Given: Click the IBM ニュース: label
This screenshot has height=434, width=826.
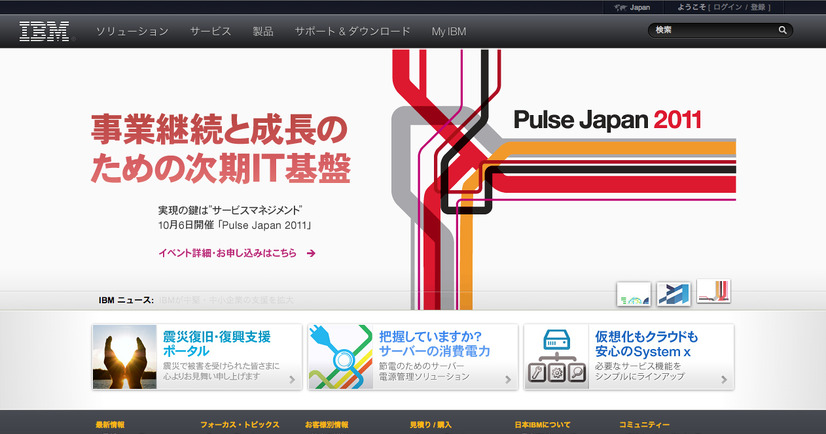Looking at the screenshot, I should click(126, 300).
